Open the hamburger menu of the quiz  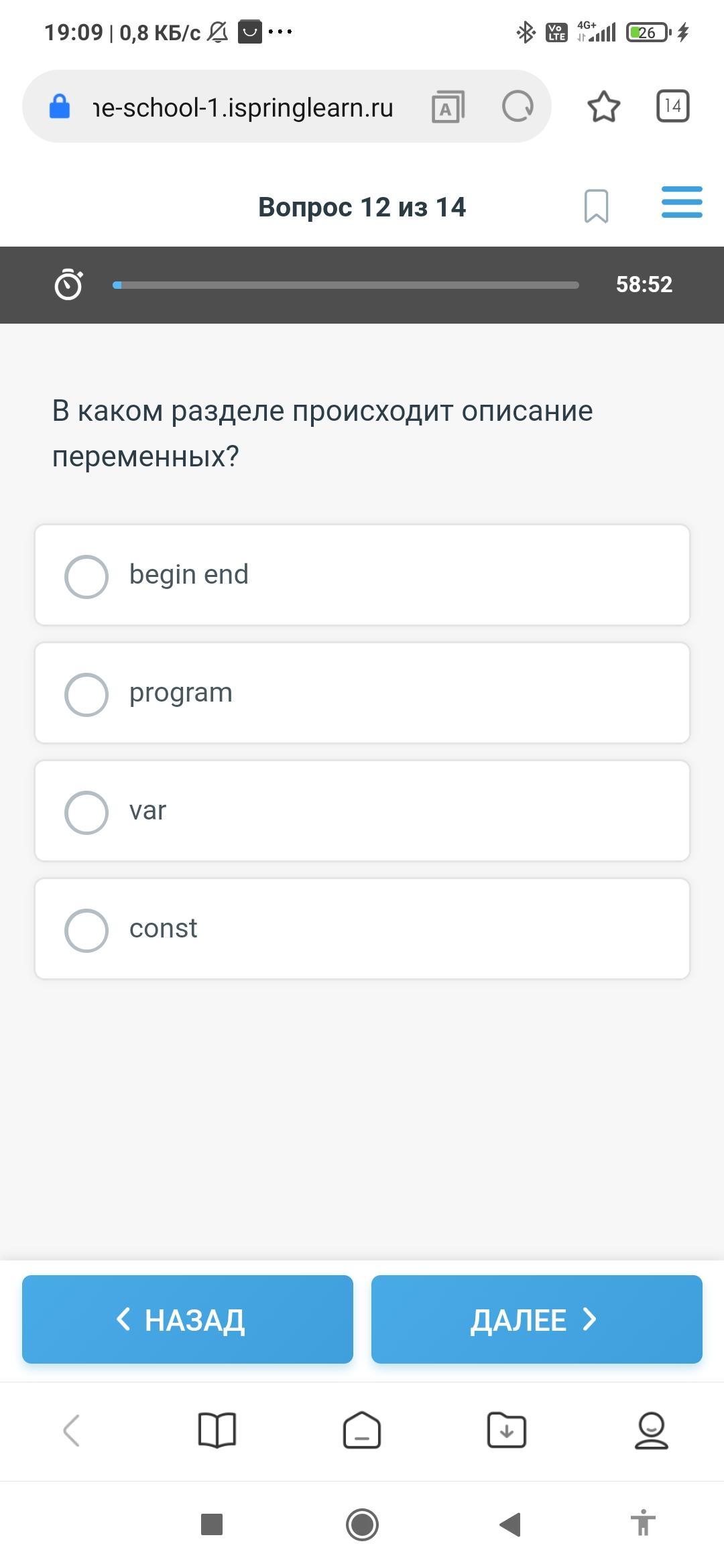point(681,202)
